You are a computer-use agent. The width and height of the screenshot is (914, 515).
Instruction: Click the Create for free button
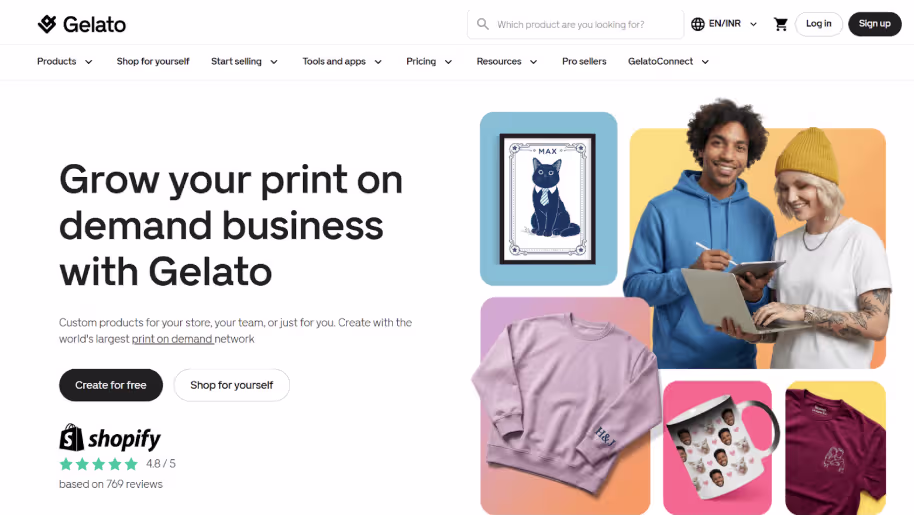point(111,385)
